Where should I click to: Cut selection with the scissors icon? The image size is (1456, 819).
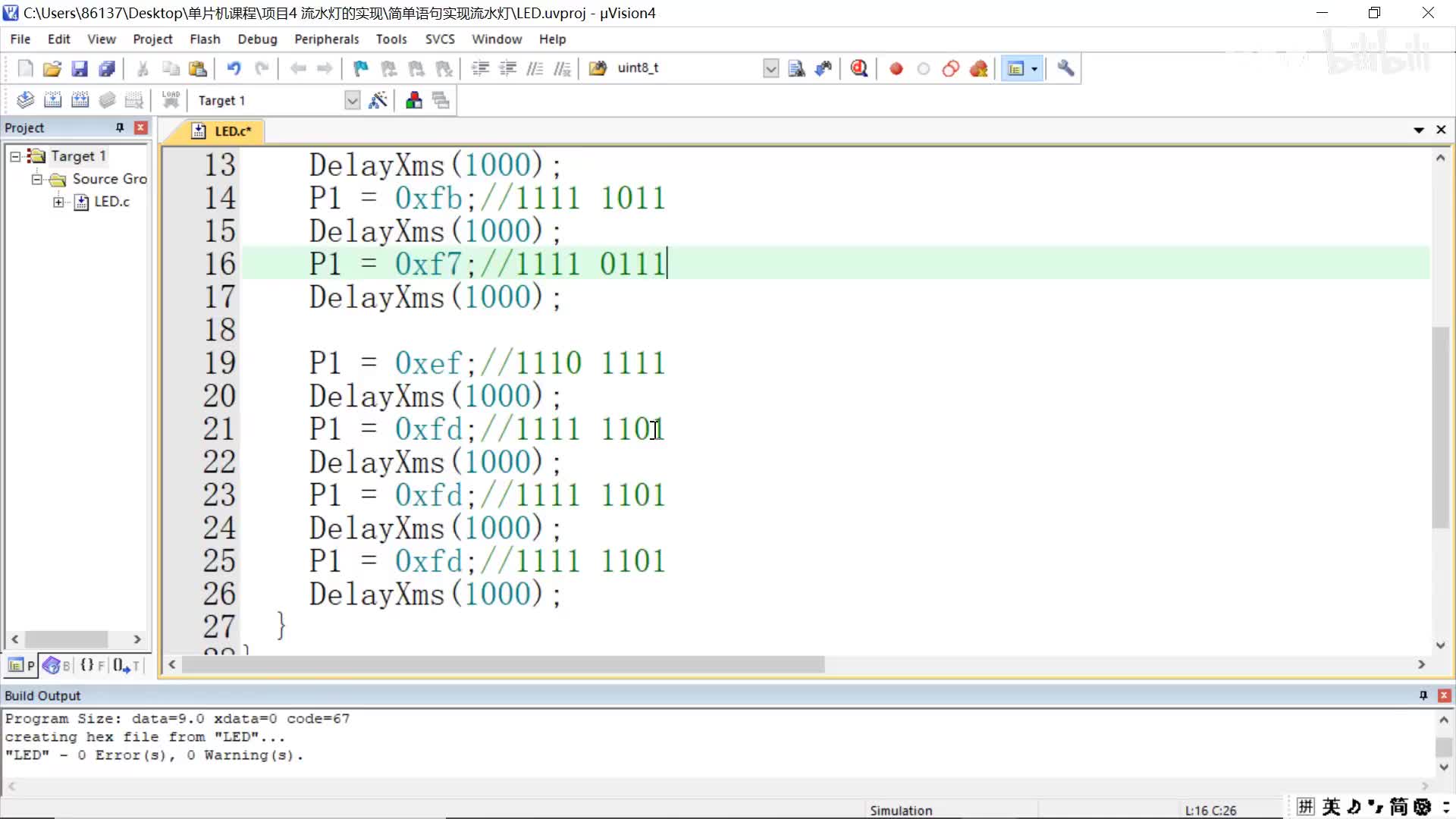coord(143,69)
